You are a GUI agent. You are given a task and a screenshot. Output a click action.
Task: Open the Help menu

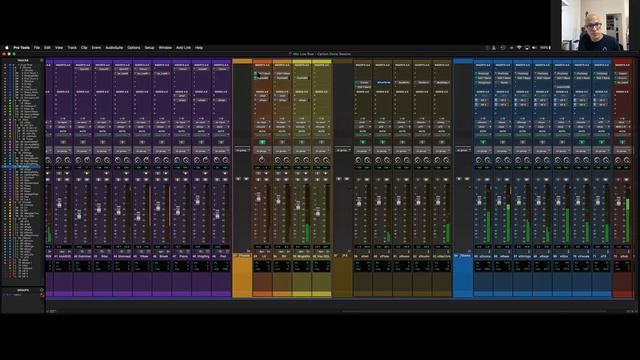199,48
